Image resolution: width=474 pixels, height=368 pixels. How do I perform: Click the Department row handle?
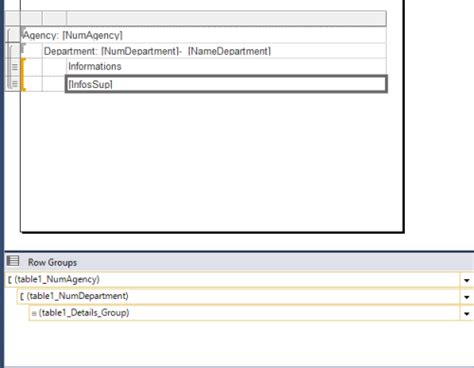point(13,51)
